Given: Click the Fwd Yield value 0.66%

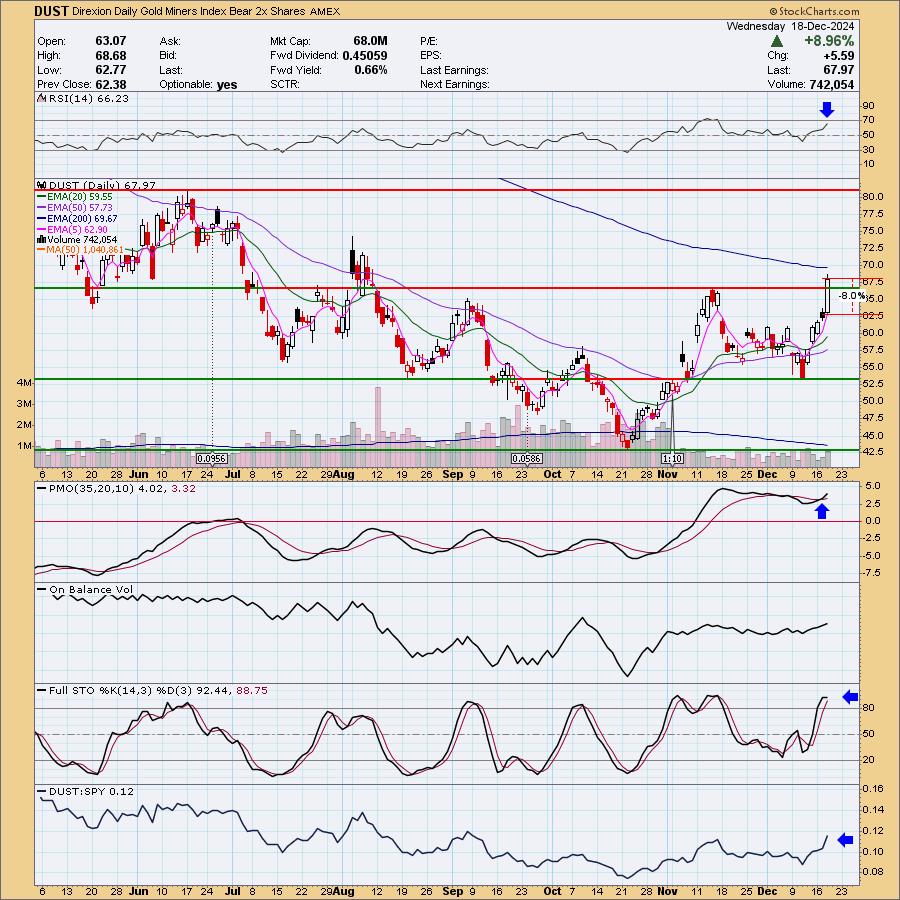Looking at the screenshot, I should (x=371, y=70).
